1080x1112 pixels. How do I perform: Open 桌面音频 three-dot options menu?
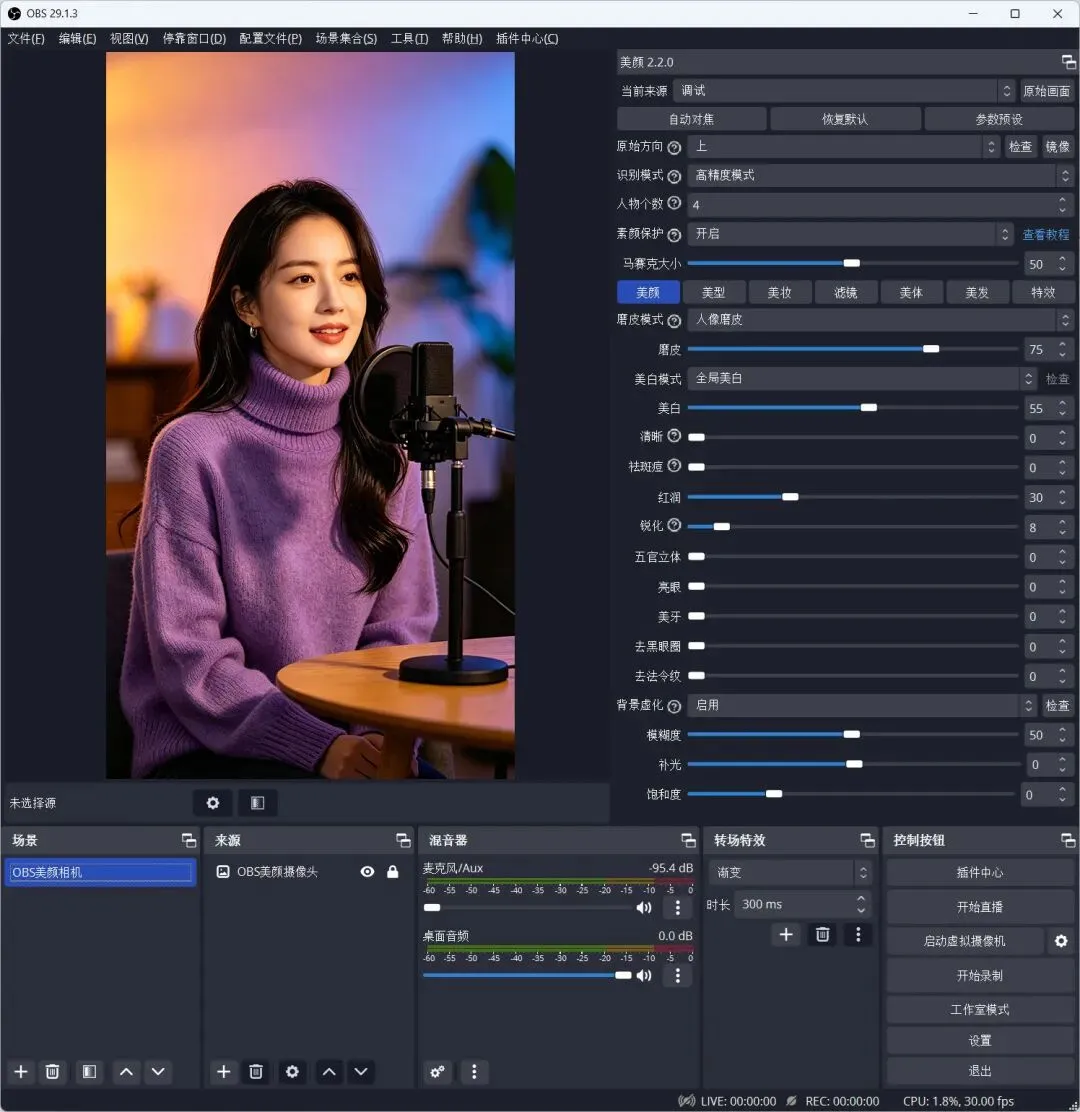677,976
